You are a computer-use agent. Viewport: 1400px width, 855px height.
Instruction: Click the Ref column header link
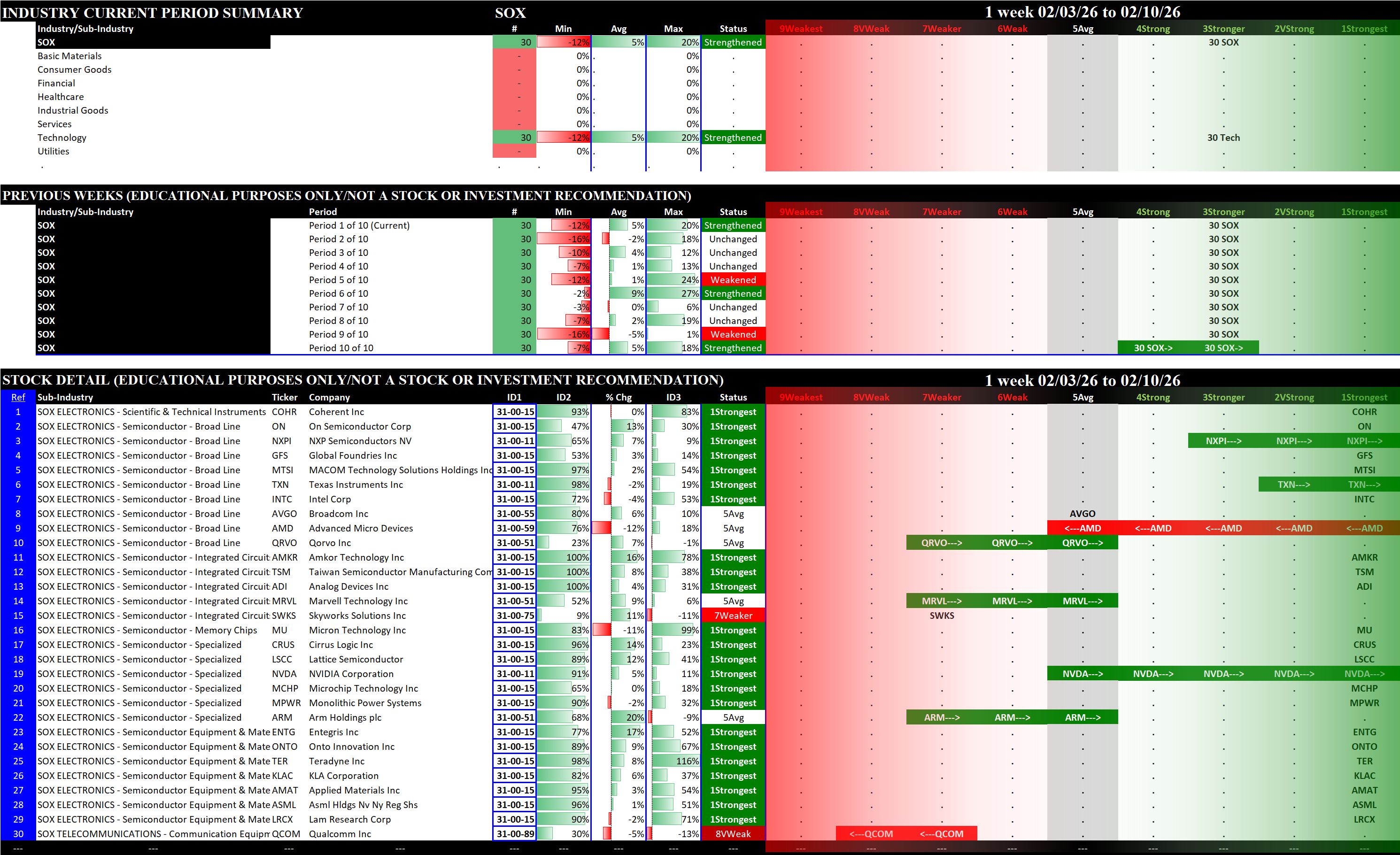[18, 397]
